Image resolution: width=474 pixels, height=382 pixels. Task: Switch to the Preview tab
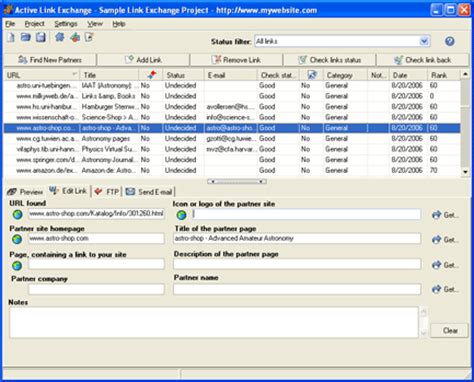pos(26,192)
